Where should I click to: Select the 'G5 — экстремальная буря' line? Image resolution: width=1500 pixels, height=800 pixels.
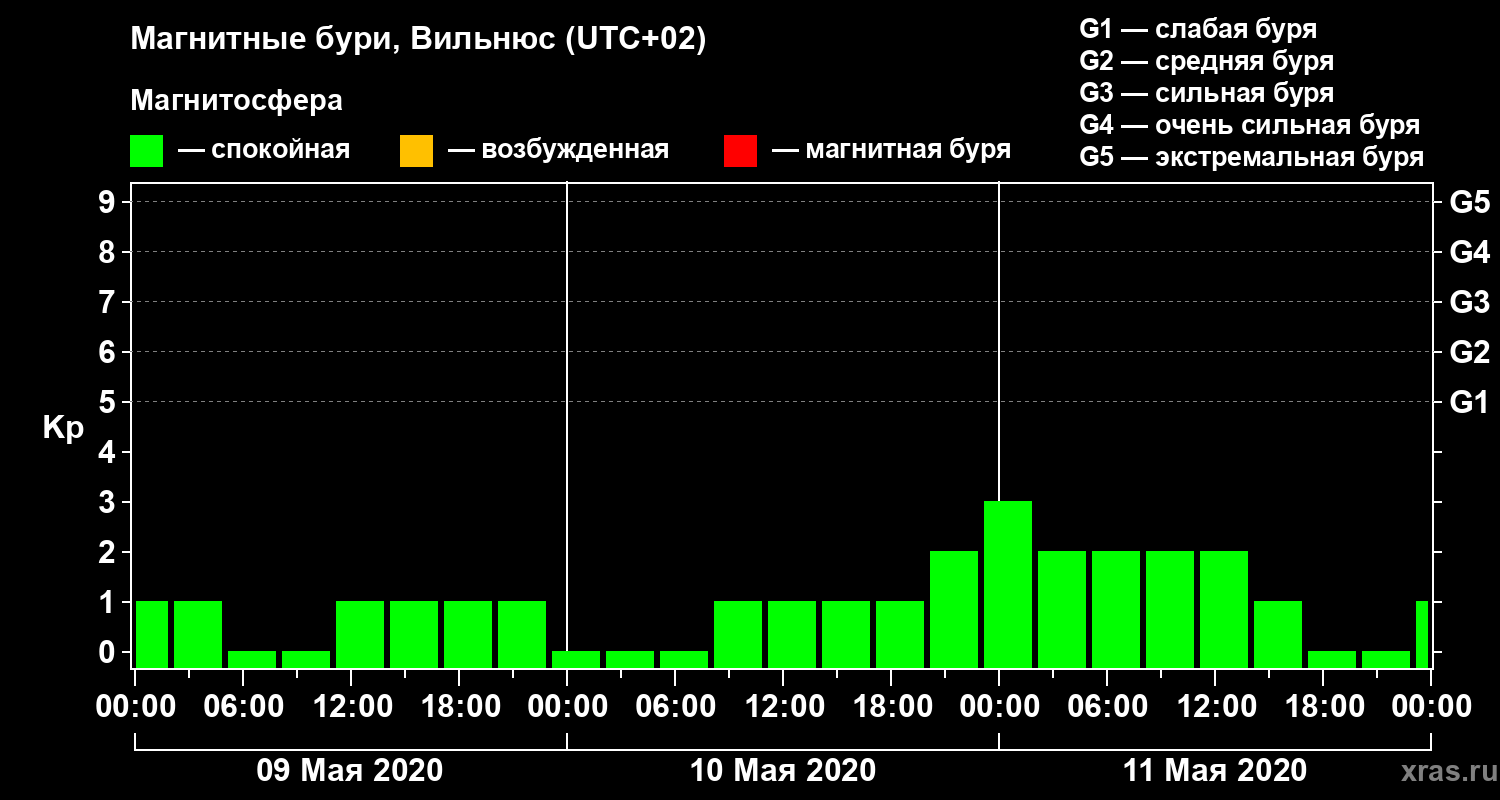[x=1251, y=157]
